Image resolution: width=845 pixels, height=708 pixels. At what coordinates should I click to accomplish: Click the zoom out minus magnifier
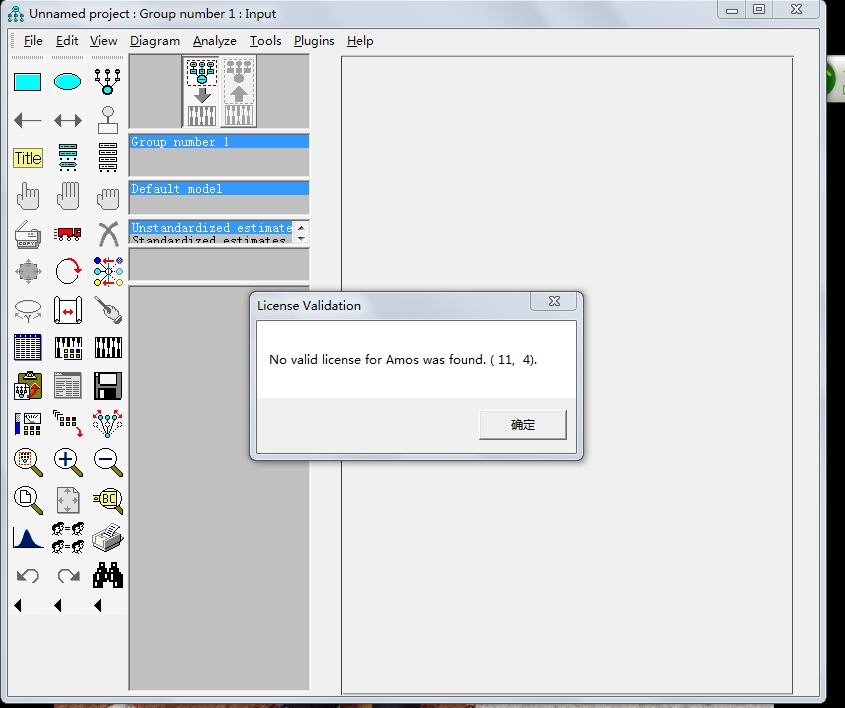pyautogui.click(x=108, y=462)
